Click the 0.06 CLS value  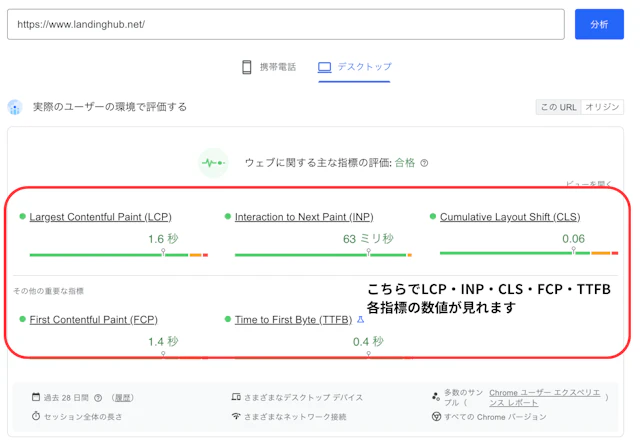tap(573, 238)
